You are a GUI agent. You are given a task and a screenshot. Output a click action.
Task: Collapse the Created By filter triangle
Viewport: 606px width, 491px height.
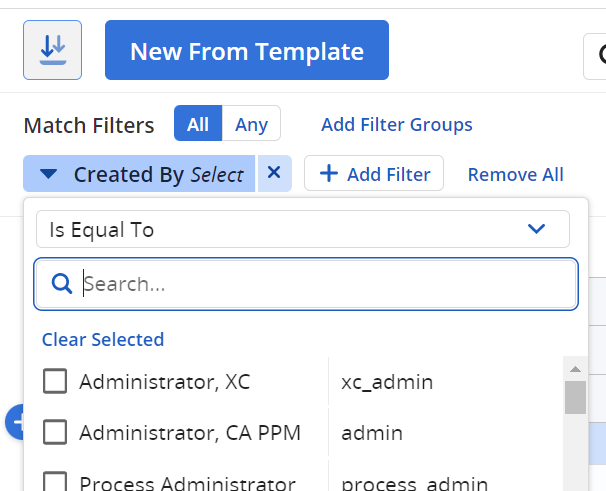click(x=49, y=175)
